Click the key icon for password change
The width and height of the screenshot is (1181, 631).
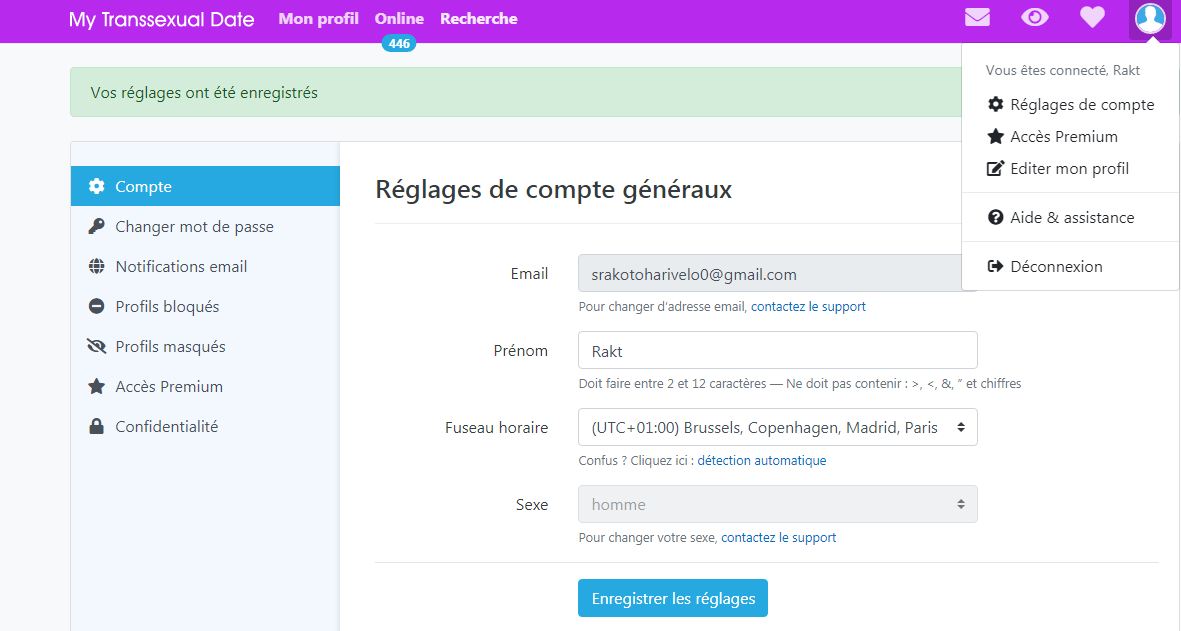pos(97,226)
